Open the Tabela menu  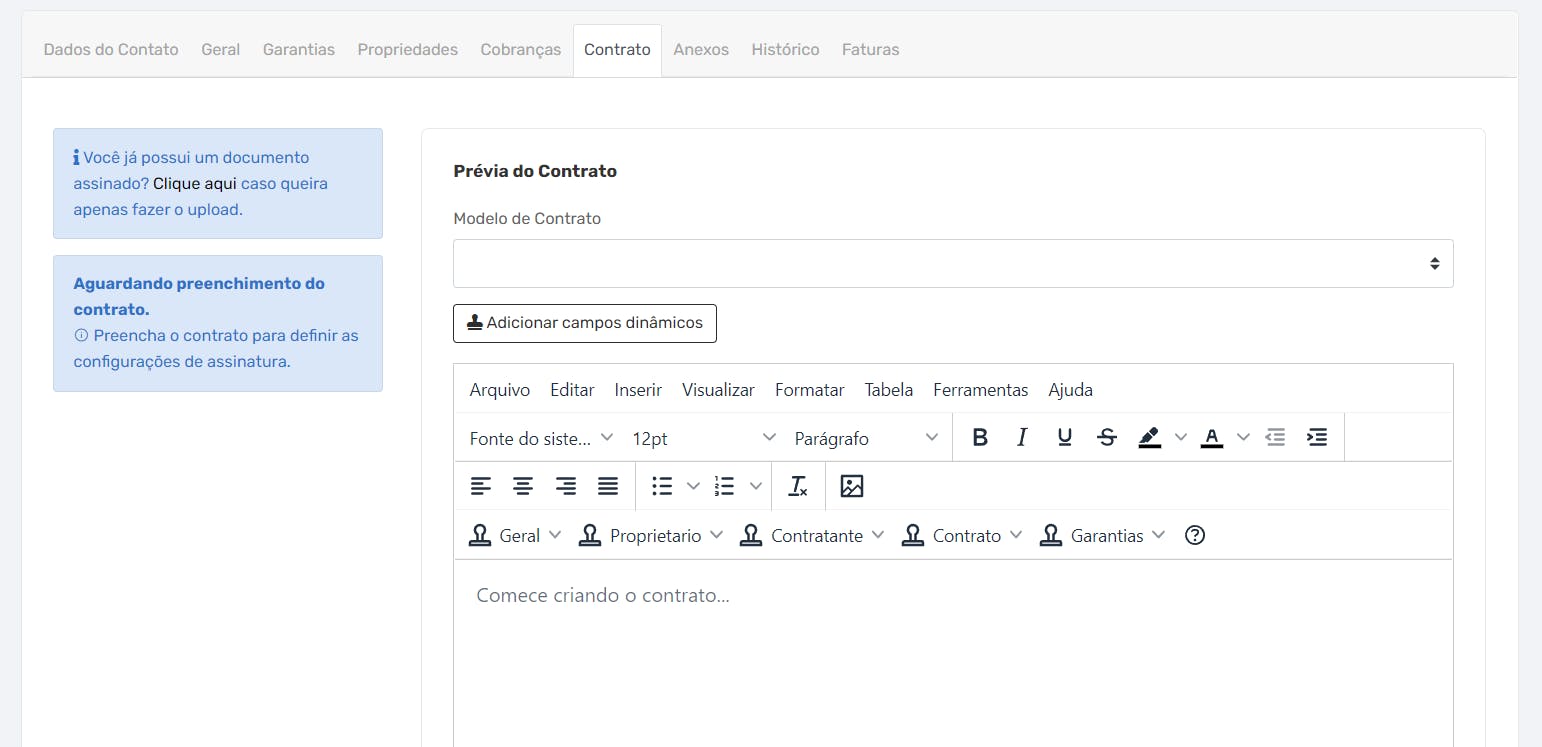point(889,390)
